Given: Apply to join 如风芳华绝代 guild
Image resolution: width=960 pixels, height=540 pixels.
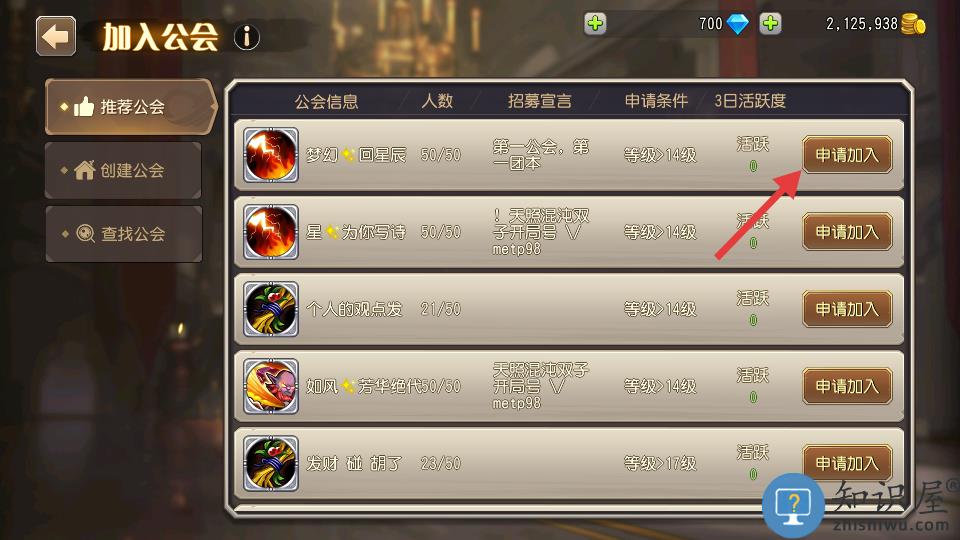Looking at the screenshot, I should click(x=847, y=386).
